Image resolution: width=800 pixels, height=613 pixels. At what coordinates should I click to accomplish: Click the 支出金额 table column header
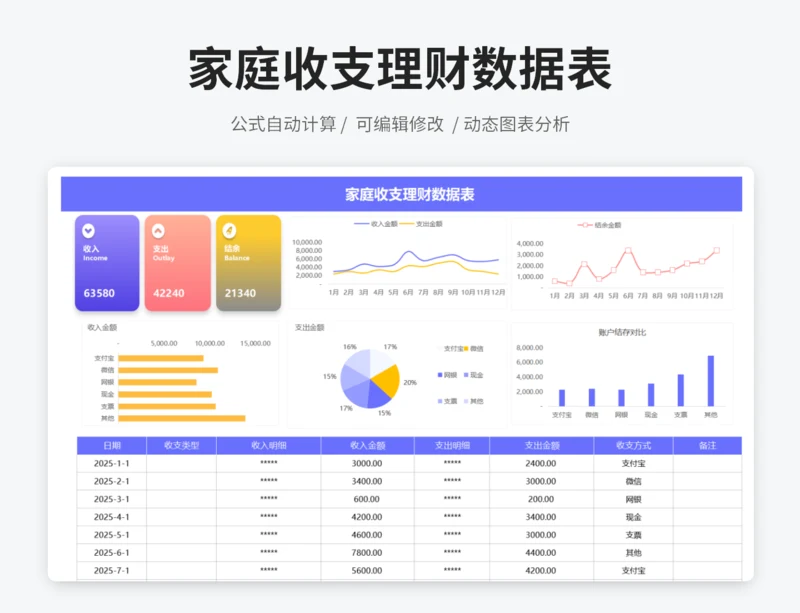pos(542,446)
